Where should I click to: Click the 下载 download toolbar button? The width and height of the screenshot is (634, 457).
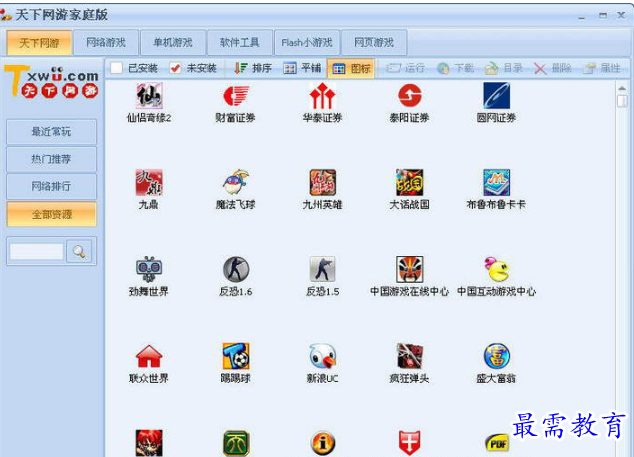point(455,68)
